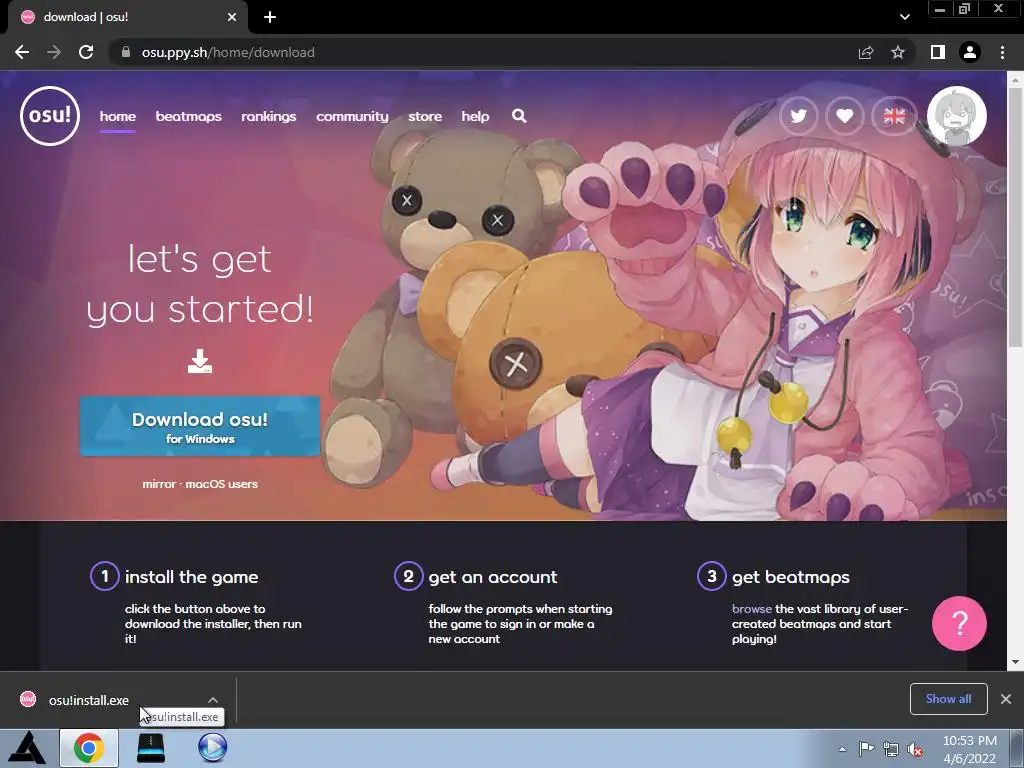Open the Chrome three-dot menu
Viewport: 1024px width, 768px height.
[x=1002, y=52]
